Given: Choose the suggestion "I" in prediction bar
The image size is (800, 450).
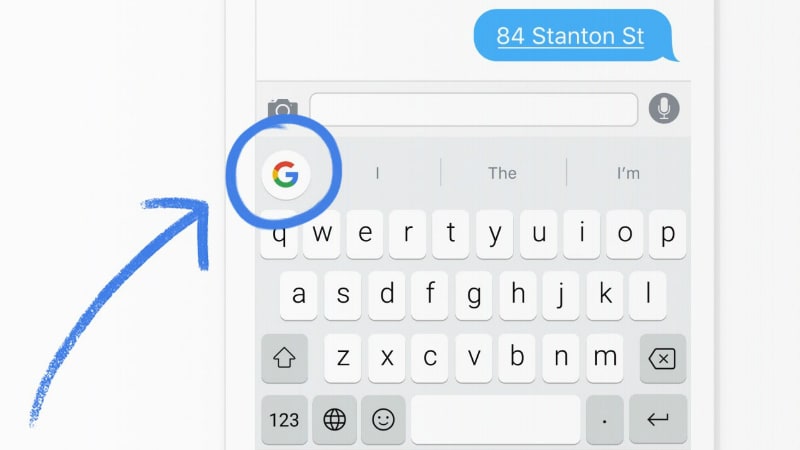Looking at the screenshot, I should [x=378, y=173].
